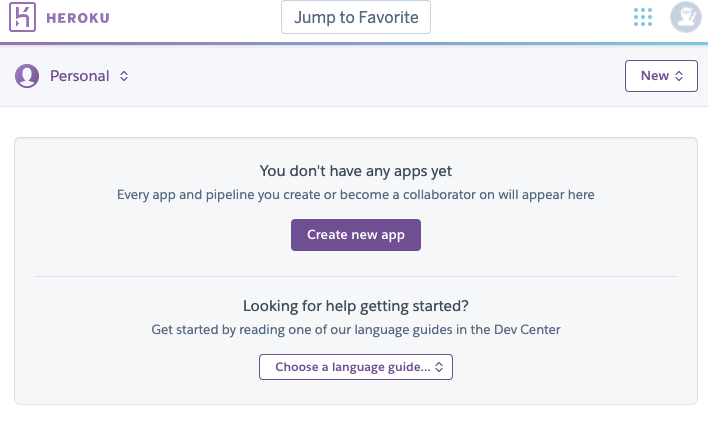Click the Heroku logo icon
This screenshot has width=708, height=442.
(22, 17)
